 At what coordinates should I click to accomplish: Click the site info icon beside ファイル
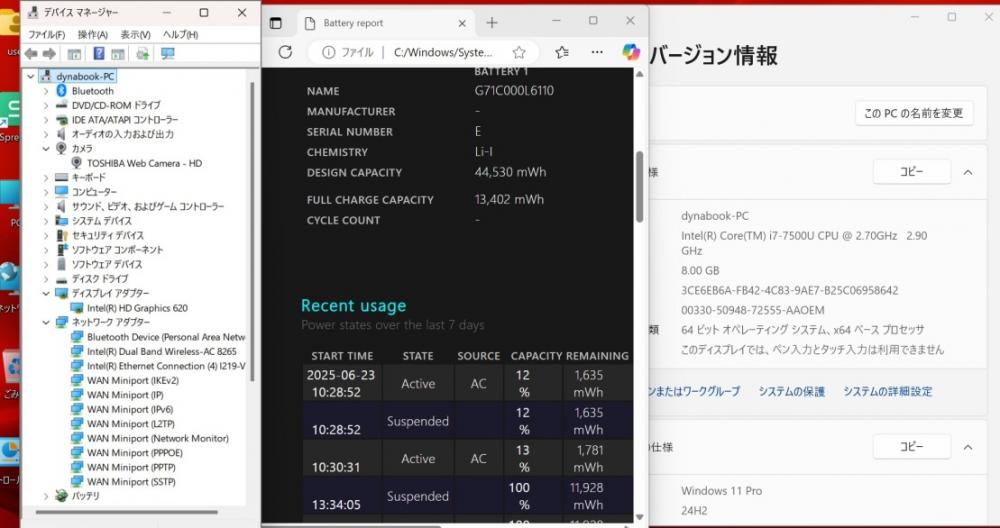click(x=328, y=52)
